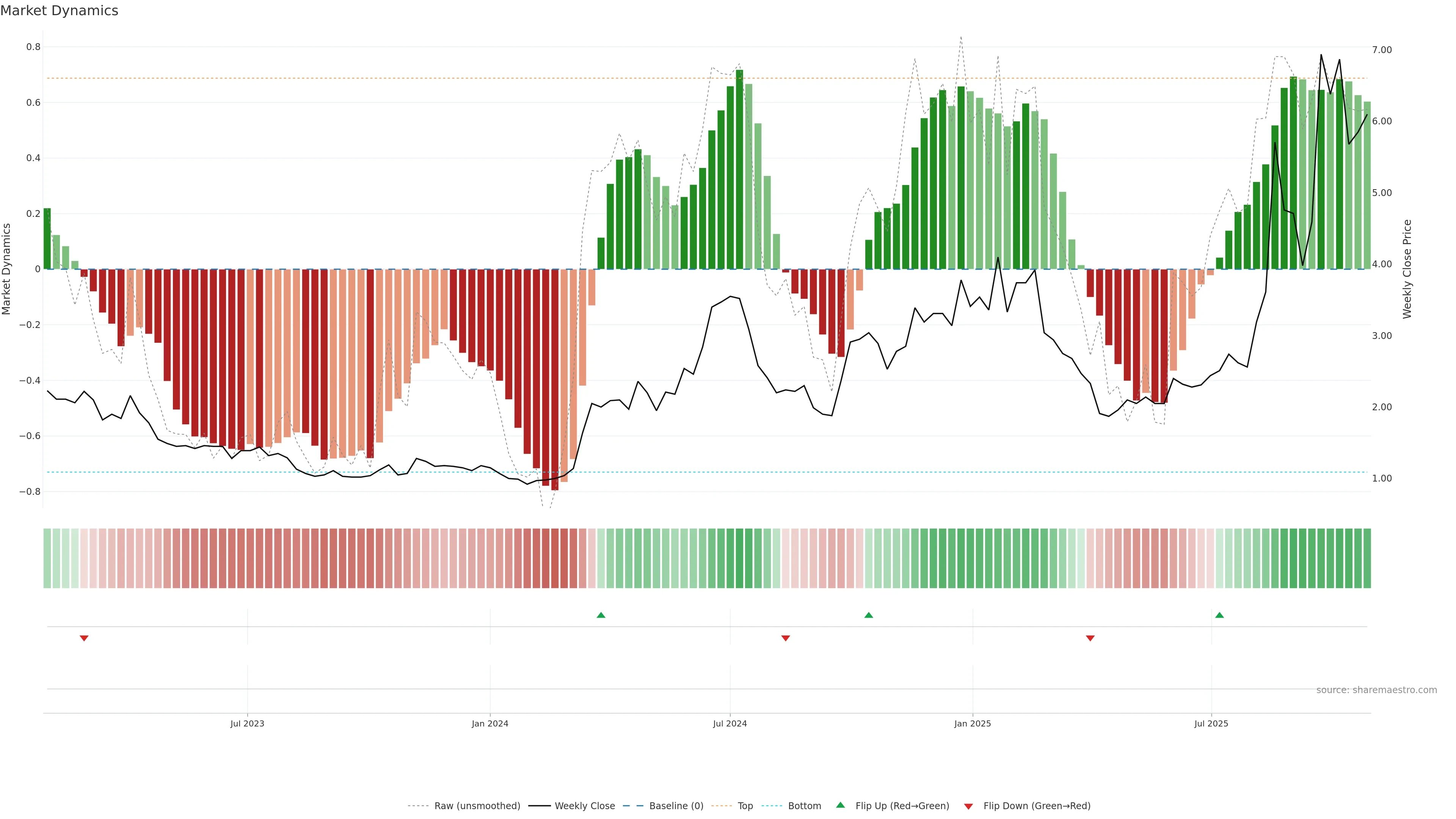Click the Weekly Close Price axis title
Image resolution: width=1456 pixels, height=819 pixels.
pos(1407,269)
